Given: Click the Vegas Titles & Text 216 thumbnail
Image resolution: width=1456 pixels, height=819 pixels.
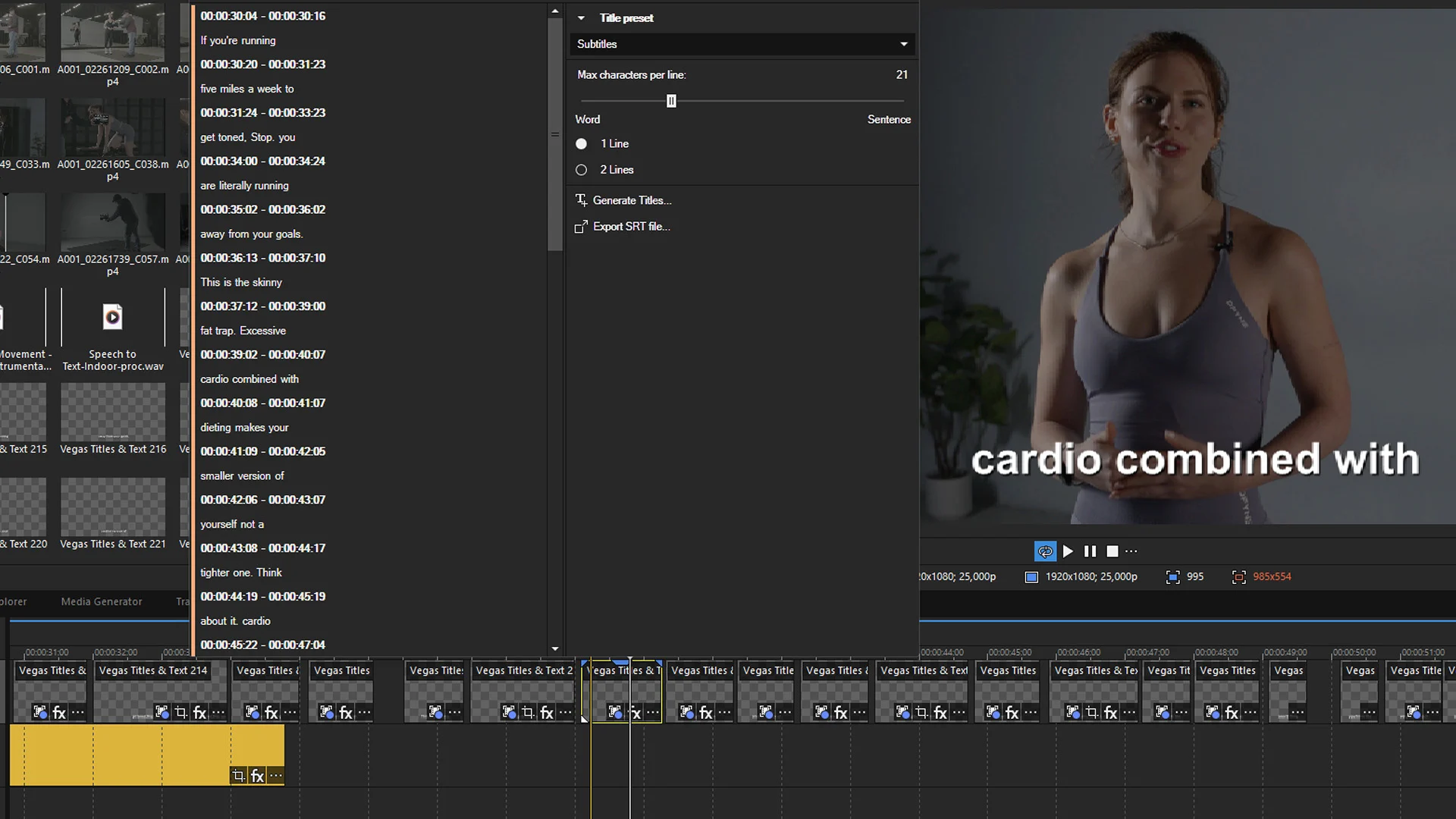Looking at the screenshot, I should click(112, 413).
